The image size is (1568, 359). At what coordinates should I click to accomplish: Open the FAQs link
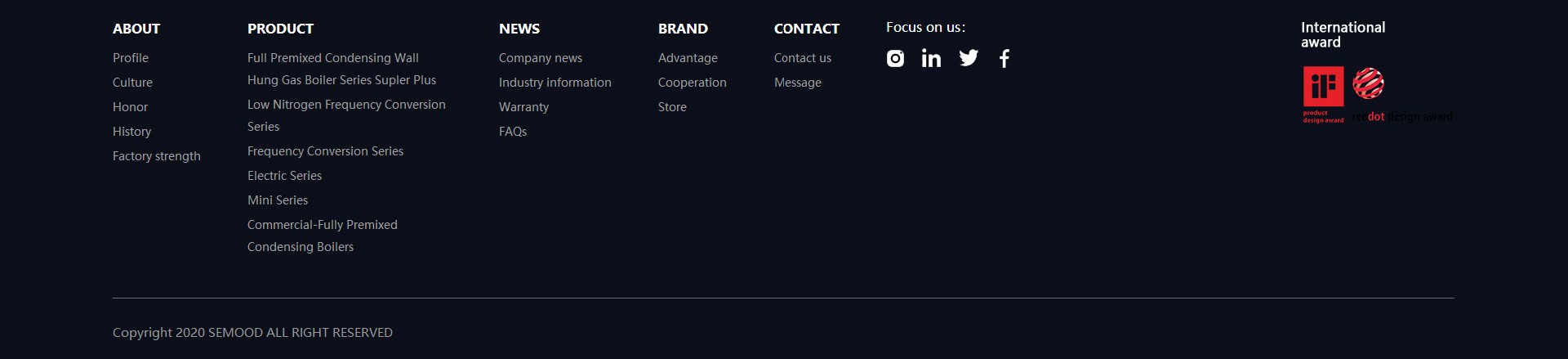pyautogui.click(x=513, y=132)
